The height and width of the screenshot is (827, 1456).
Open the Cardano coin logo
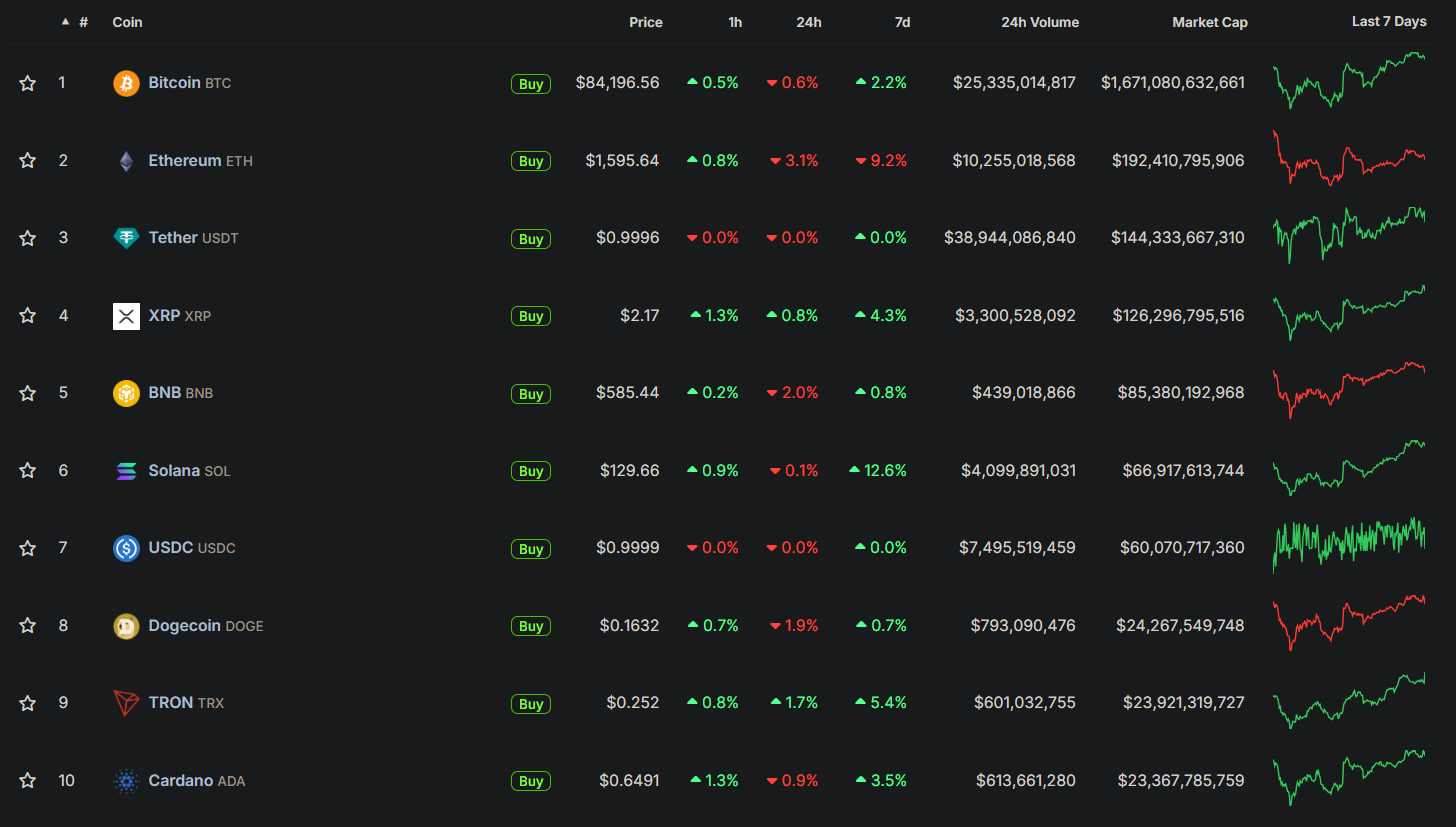126,781
